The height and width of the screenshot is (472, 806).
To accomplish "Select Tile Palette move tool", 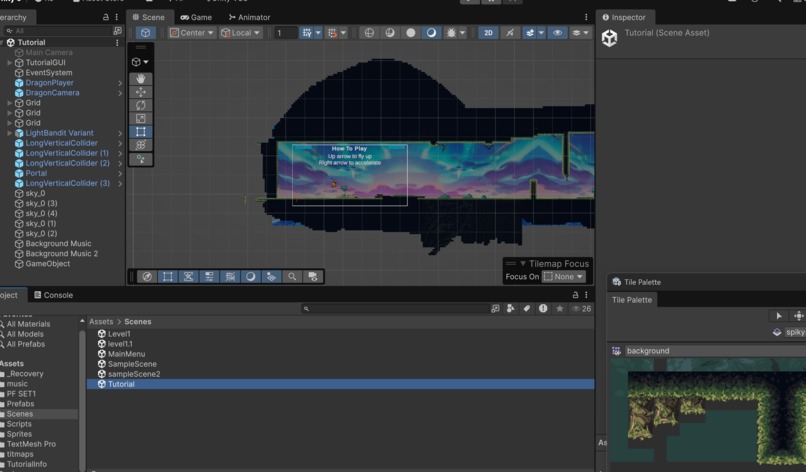I will (x=798, y=316).
